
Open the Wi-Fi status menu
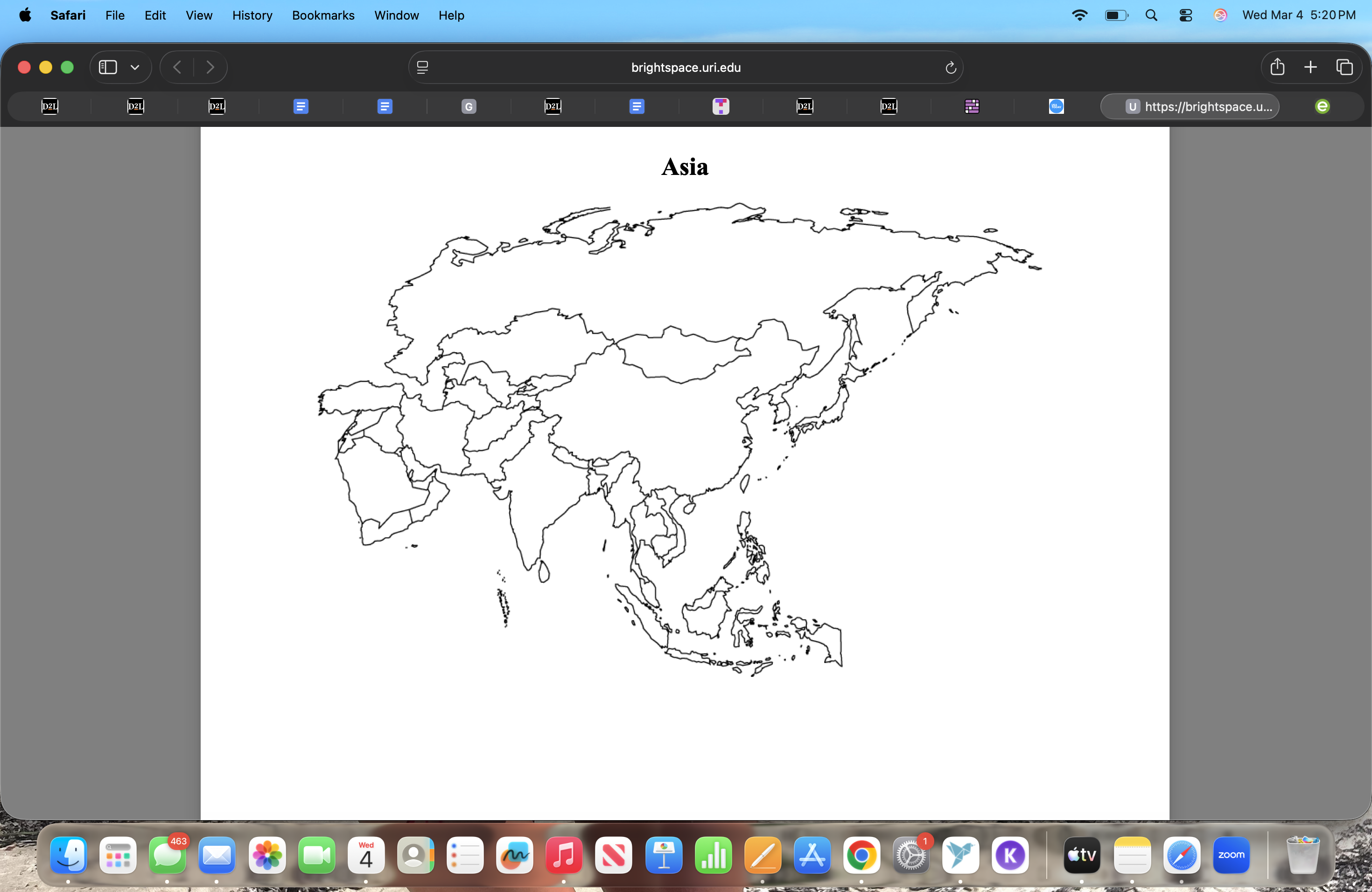coord(1079,15)
